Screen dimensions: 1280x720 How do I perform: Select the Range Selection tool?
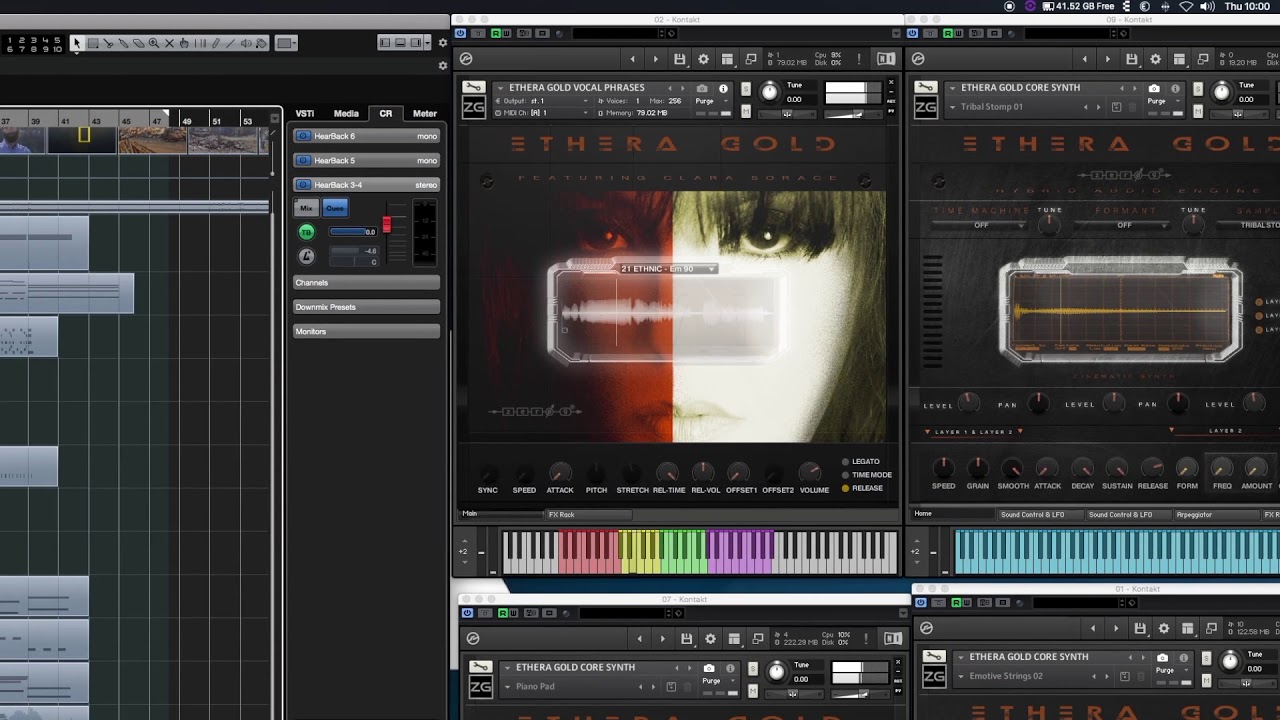92,43
